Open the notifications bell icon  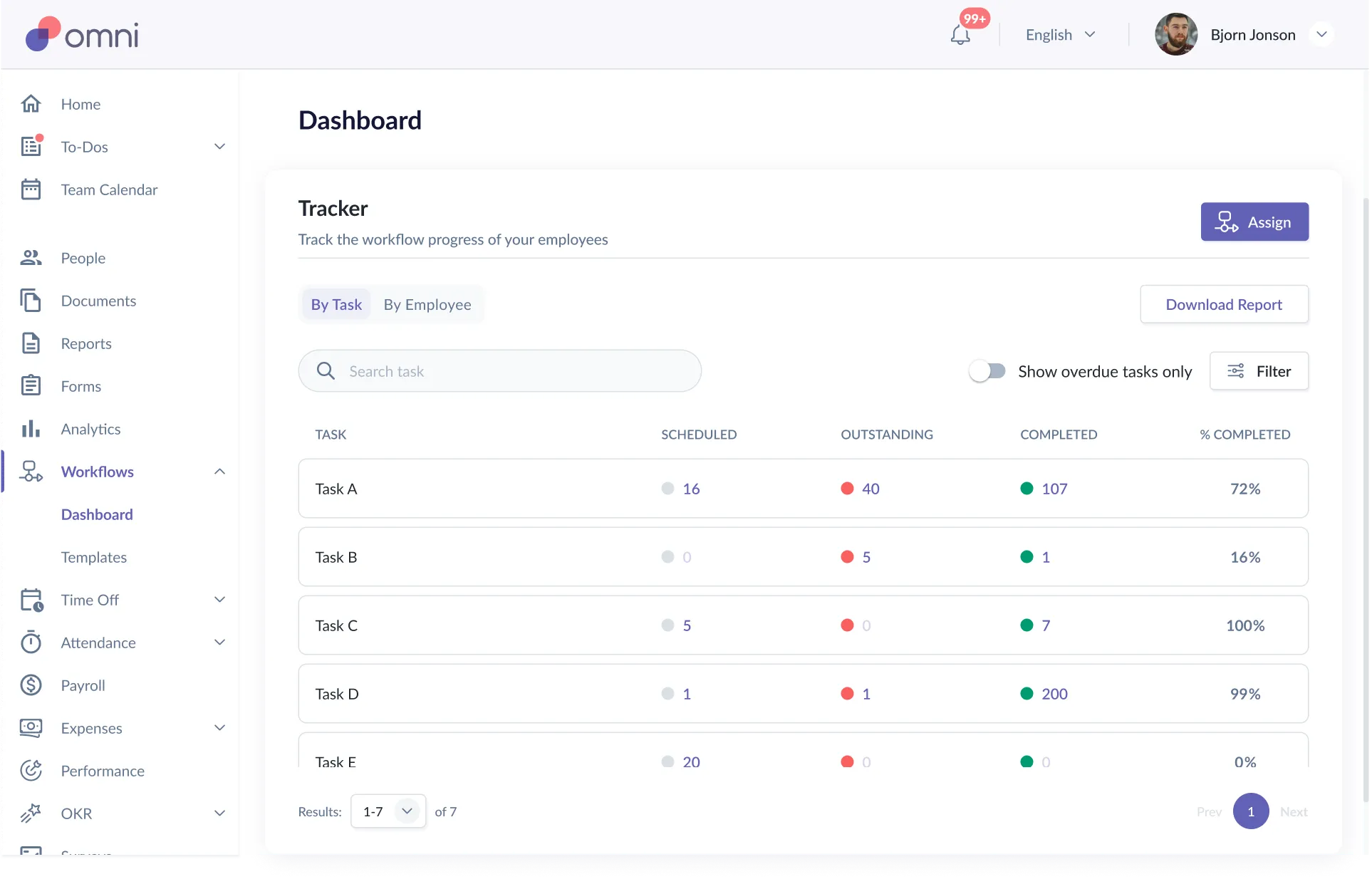tap(960, 35)
